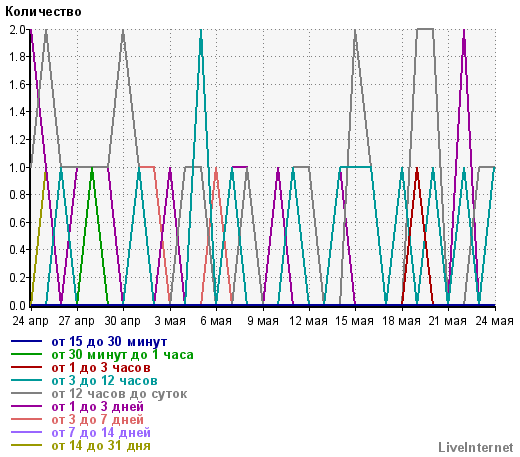Choose the 'от 3 до 7 дней' legend entry

[x=97, y=420]
